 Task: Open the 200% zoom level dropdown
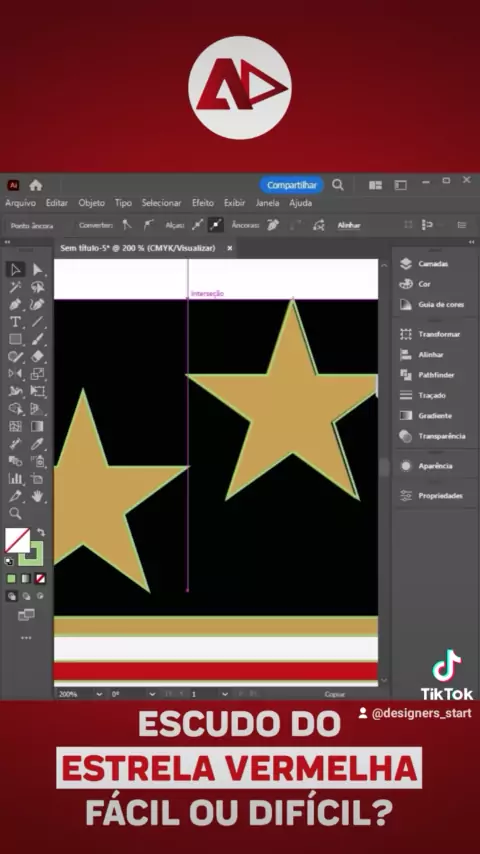pos(99,694)
